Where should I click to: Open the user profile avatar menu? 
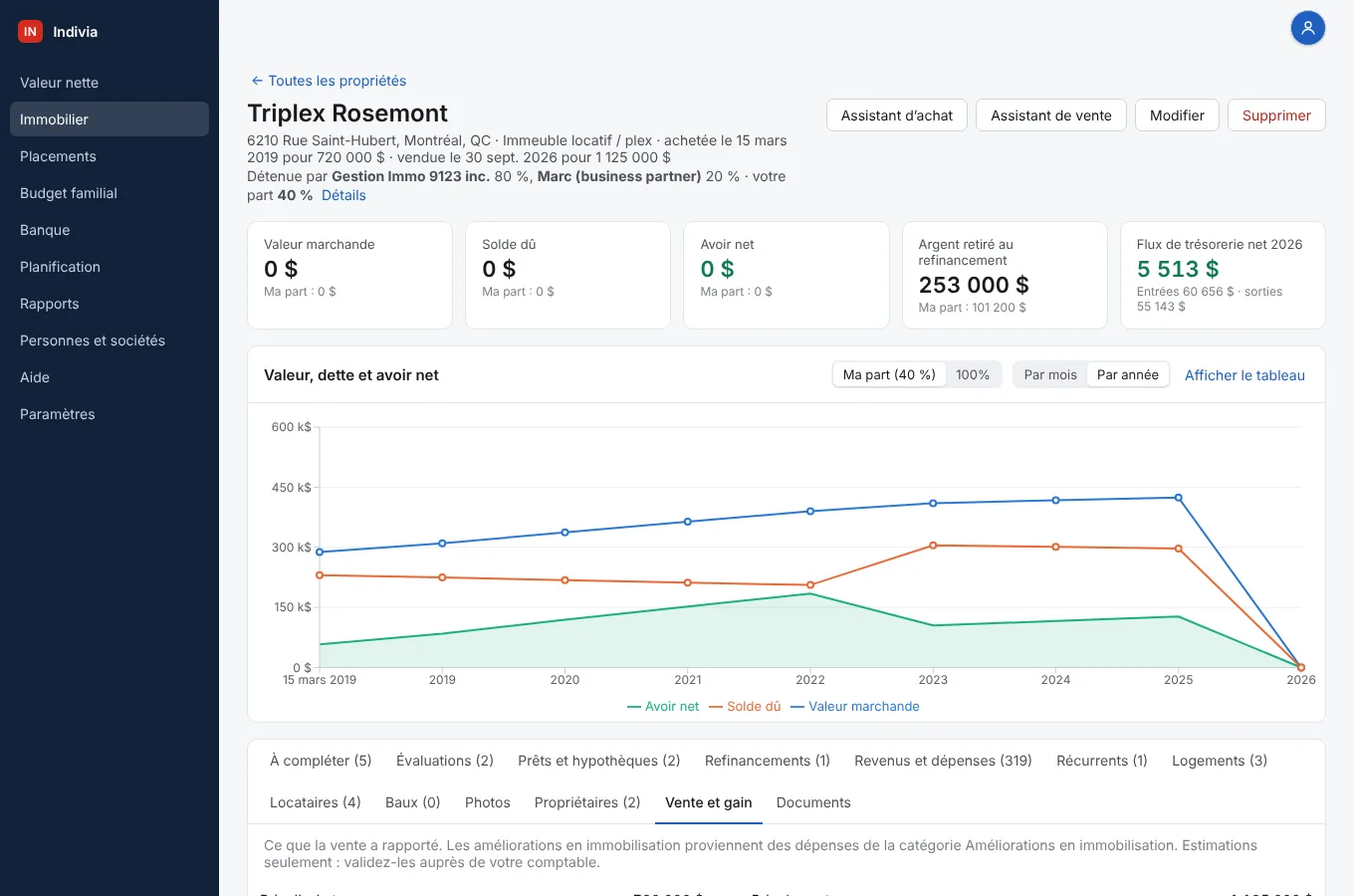click(x=1308, y=28)
